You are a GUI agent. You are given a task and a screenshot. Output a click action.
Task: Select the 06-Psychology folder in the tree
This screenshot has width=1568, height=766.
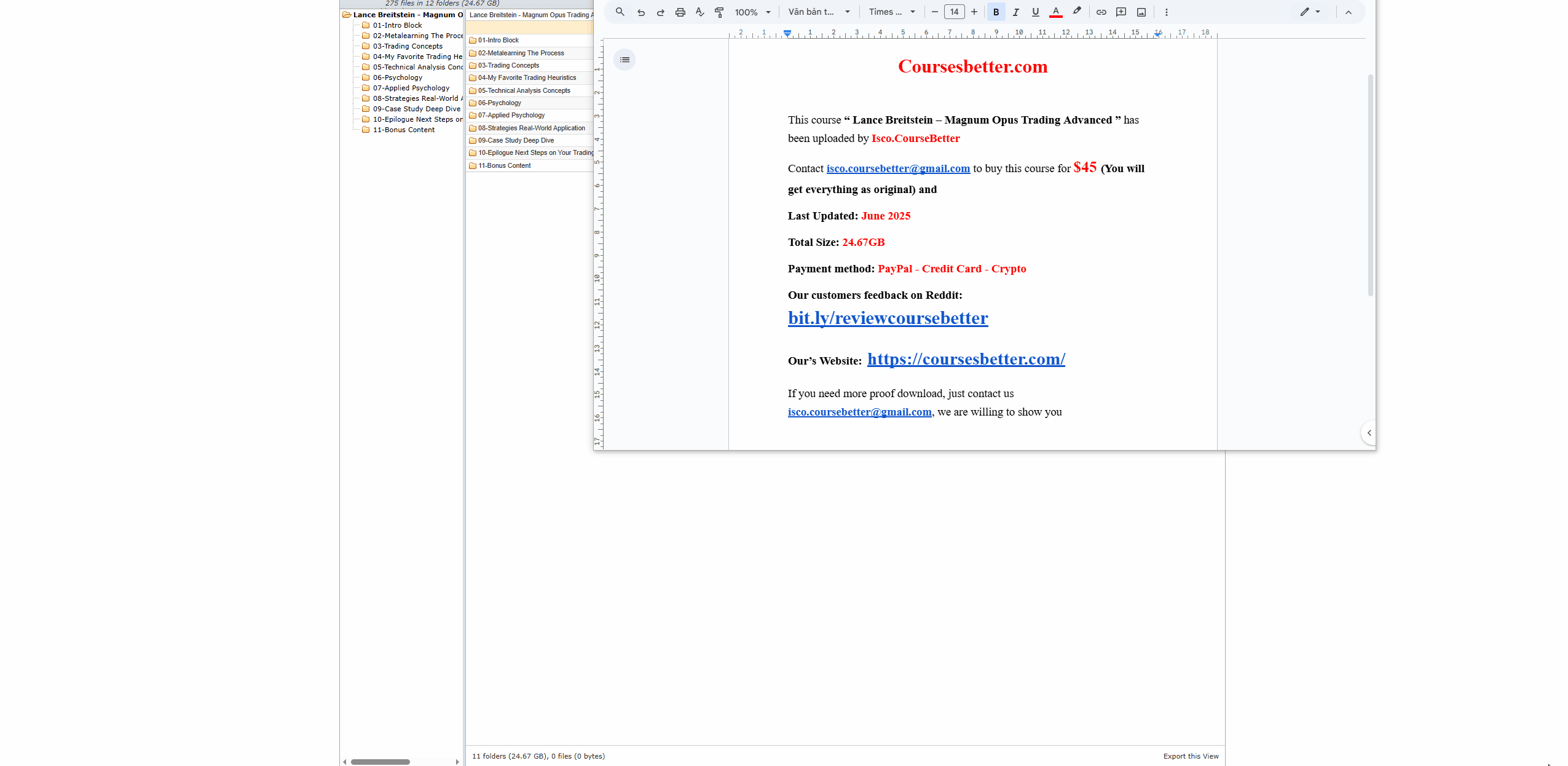(x=397, y=77)
